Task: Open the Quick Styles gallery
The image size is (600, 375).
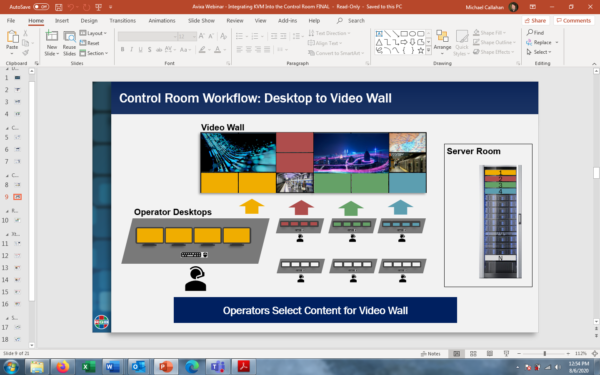Action: tap(461, 43)
